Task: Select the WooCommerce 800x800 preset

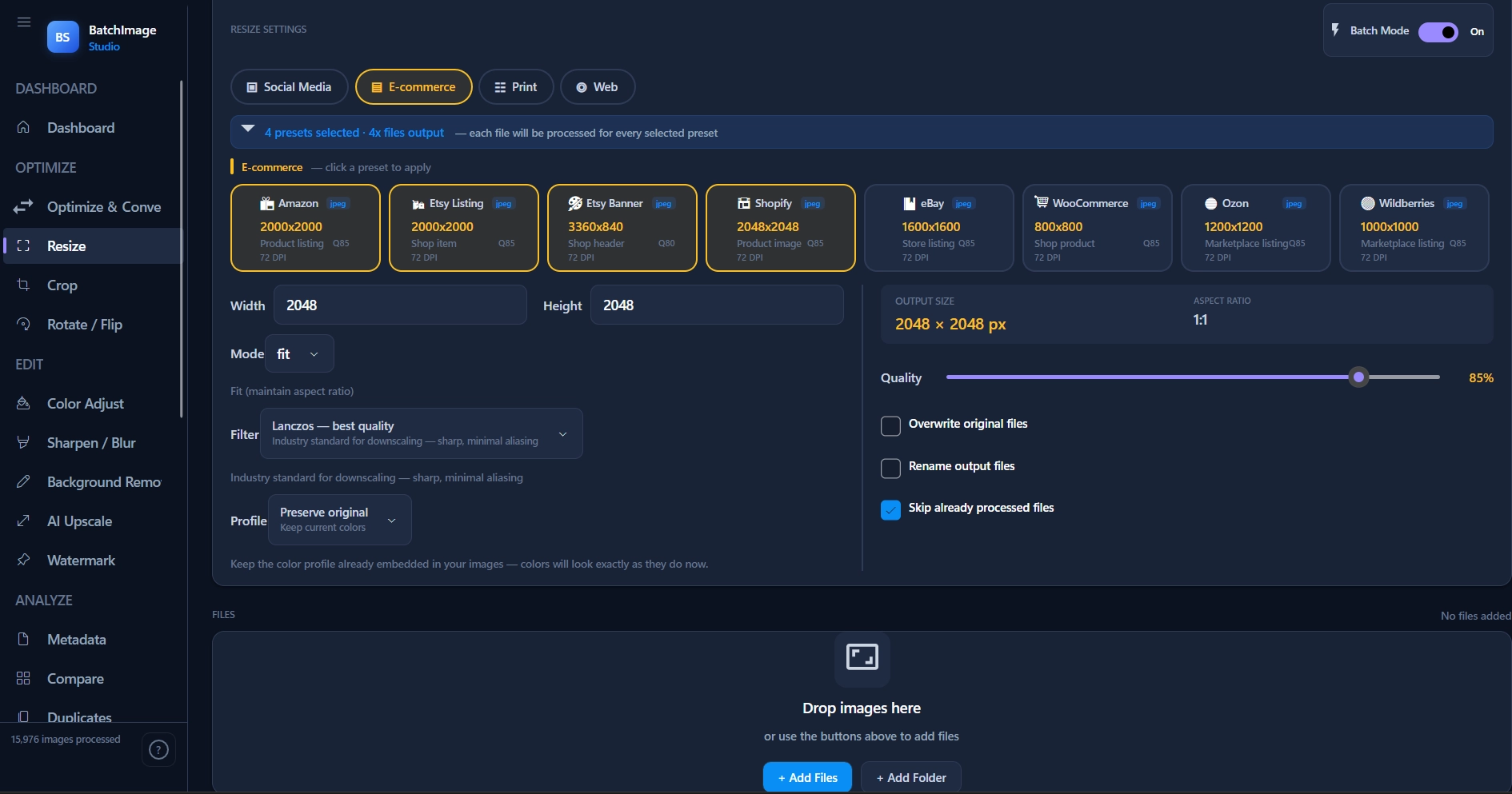Action: click(x=1098, y=228)
